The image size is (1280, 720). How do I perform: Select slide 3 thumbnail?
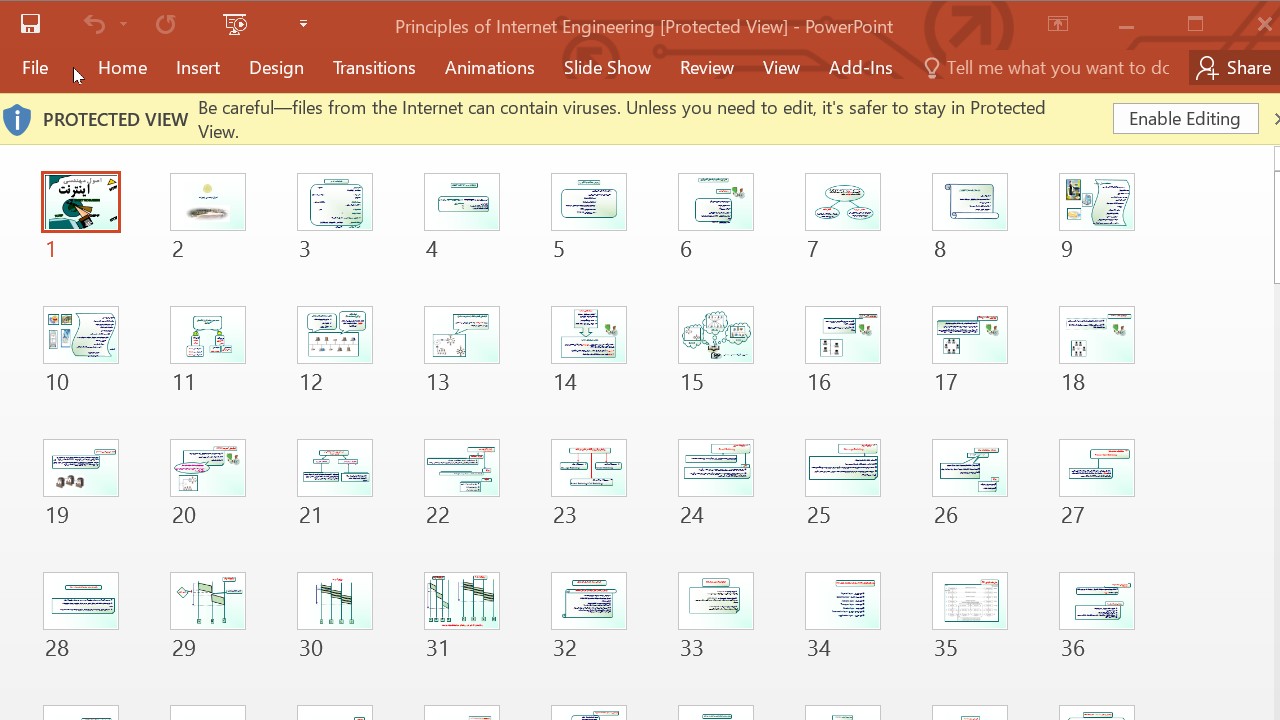coord(335,202)
